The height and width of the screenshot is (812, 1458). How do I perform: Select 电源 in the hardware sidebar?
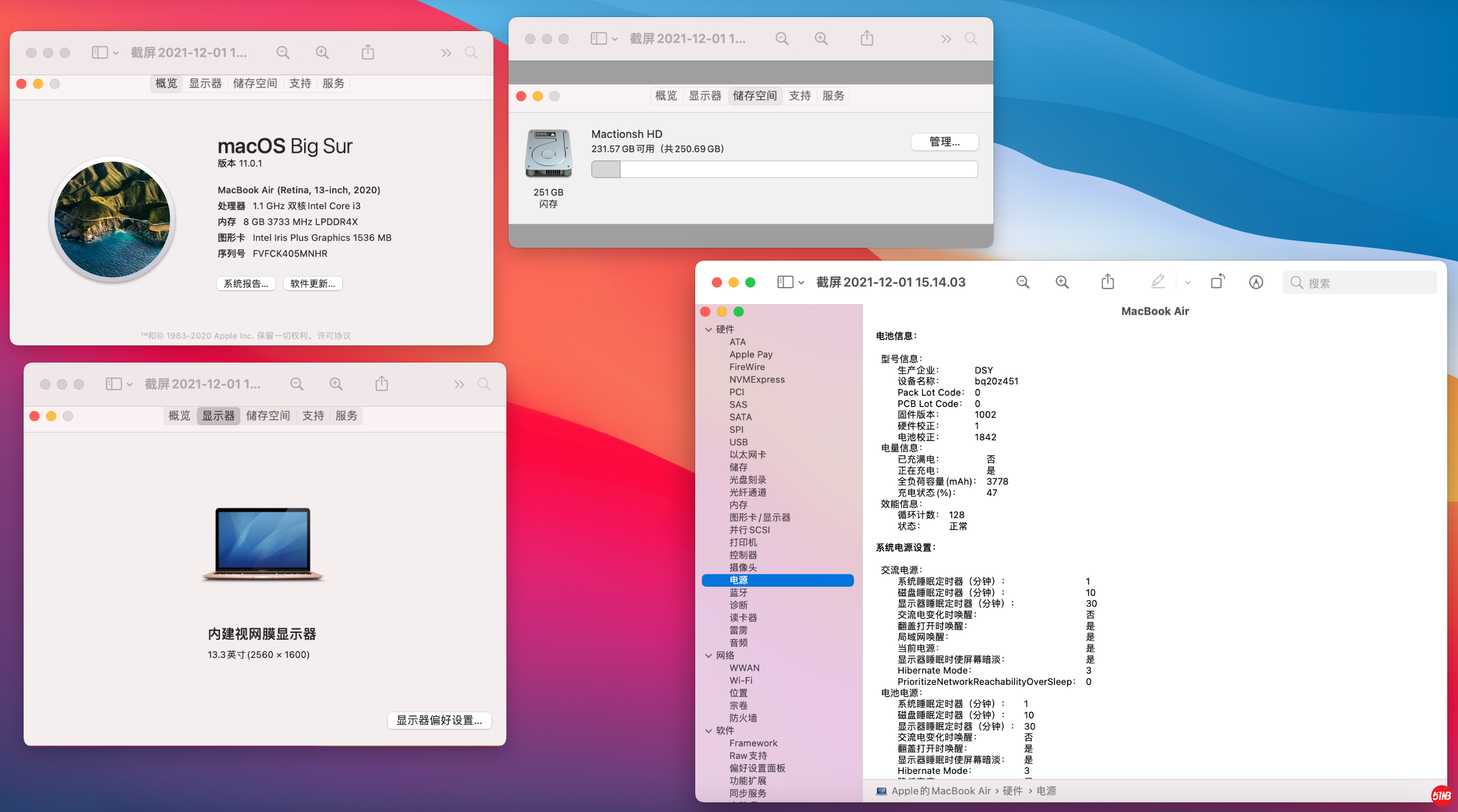coord(778,580)
